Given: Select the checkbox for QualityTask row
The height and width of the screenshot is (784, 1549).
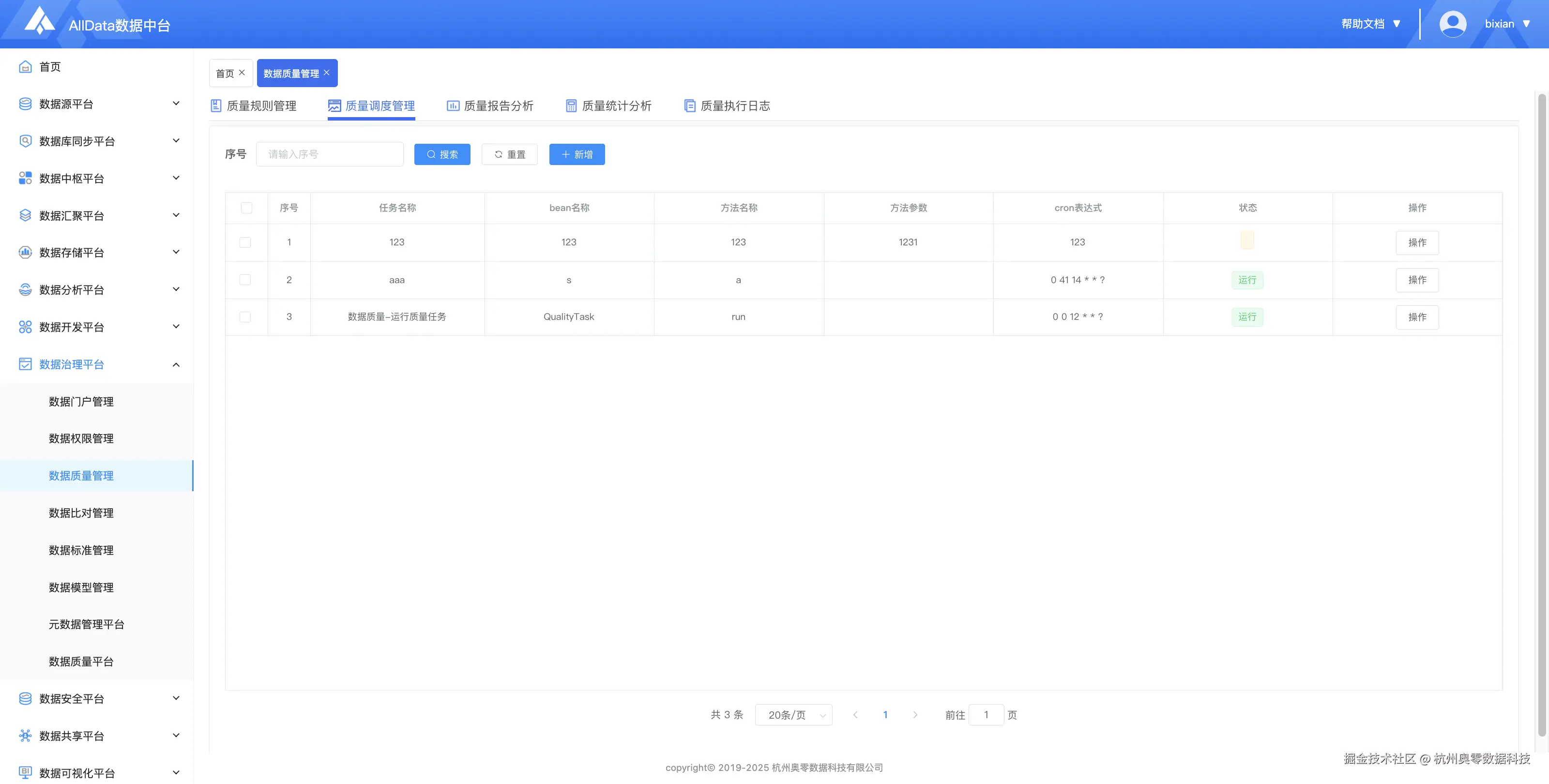Looking at the screenshot, I should click(x=245, y=317).
